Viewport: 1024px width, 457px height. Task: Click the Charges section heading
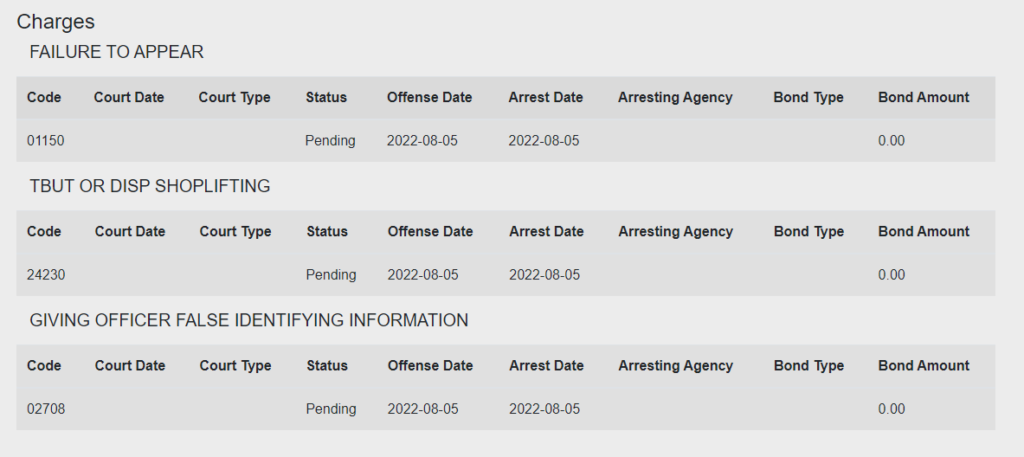click(56, 22)
